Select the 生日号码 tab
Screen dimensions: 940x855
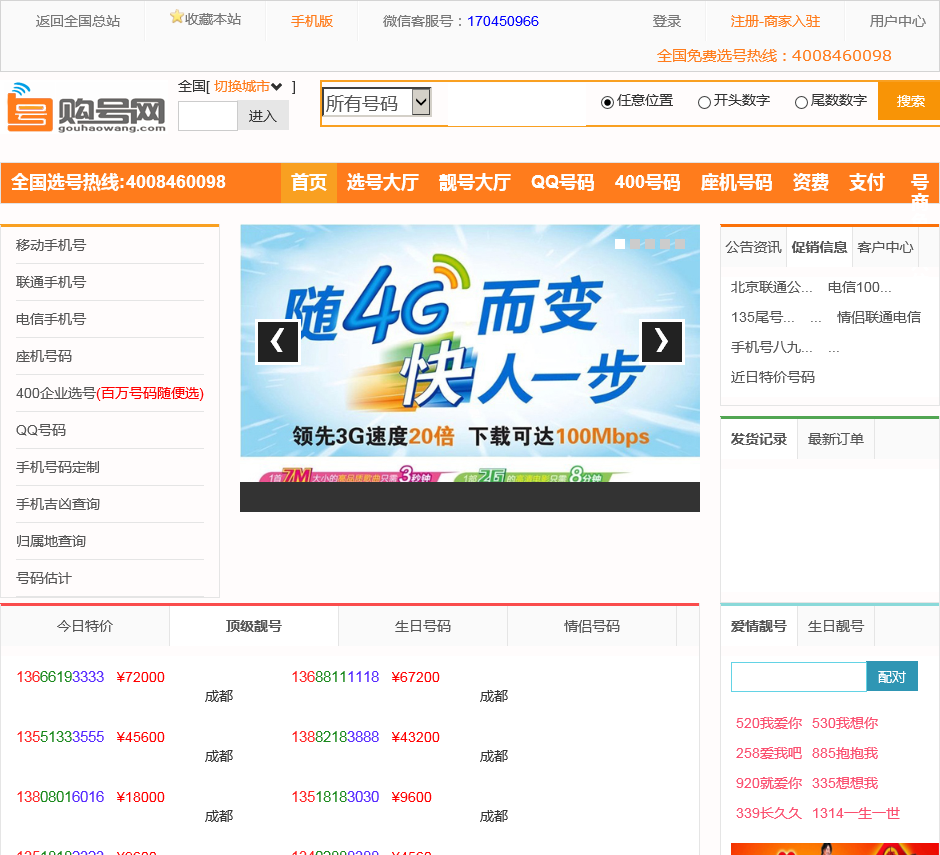423,626
